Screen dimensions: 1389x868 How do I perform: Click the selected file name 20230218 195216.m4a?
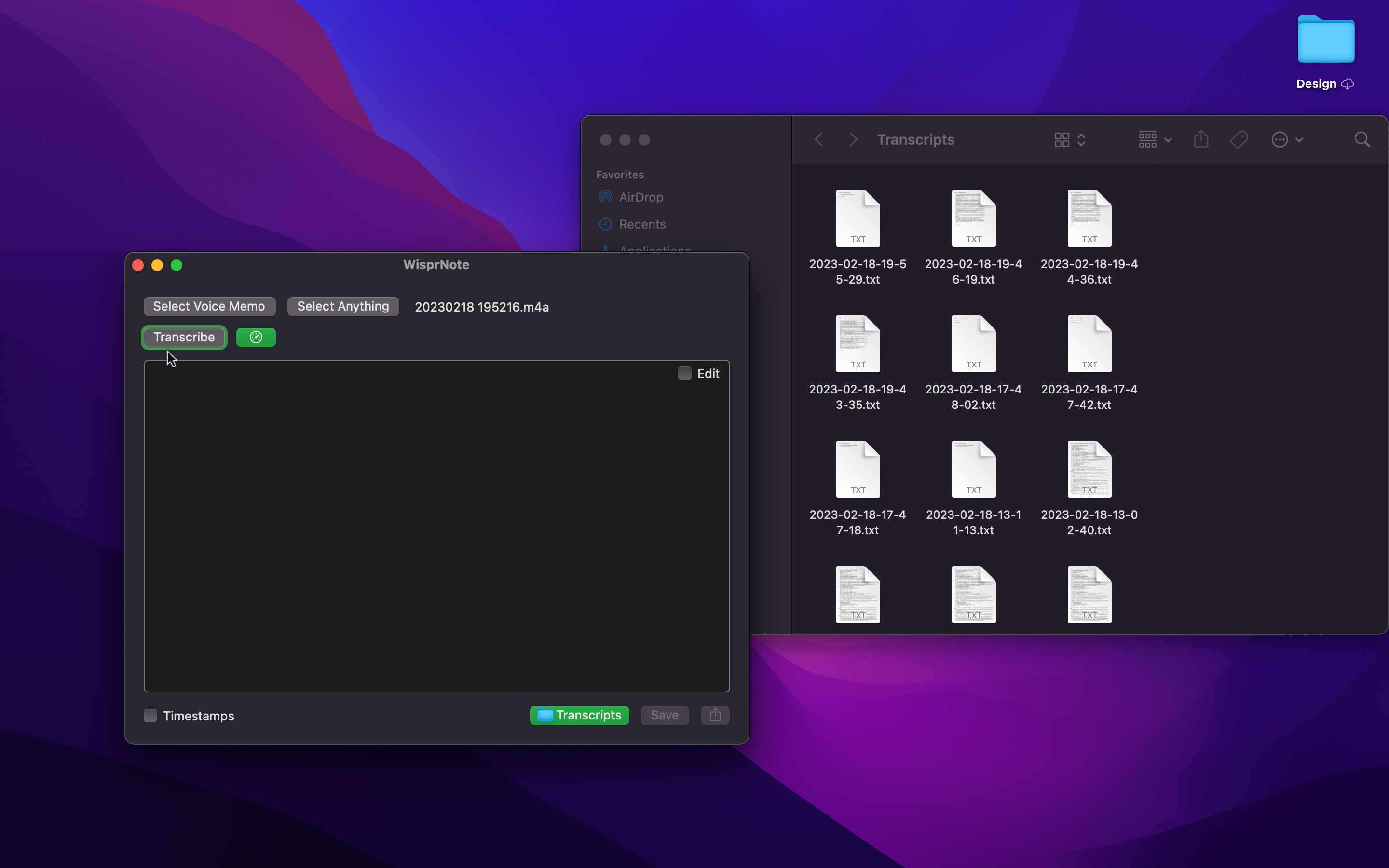click(x=481, y=307)
